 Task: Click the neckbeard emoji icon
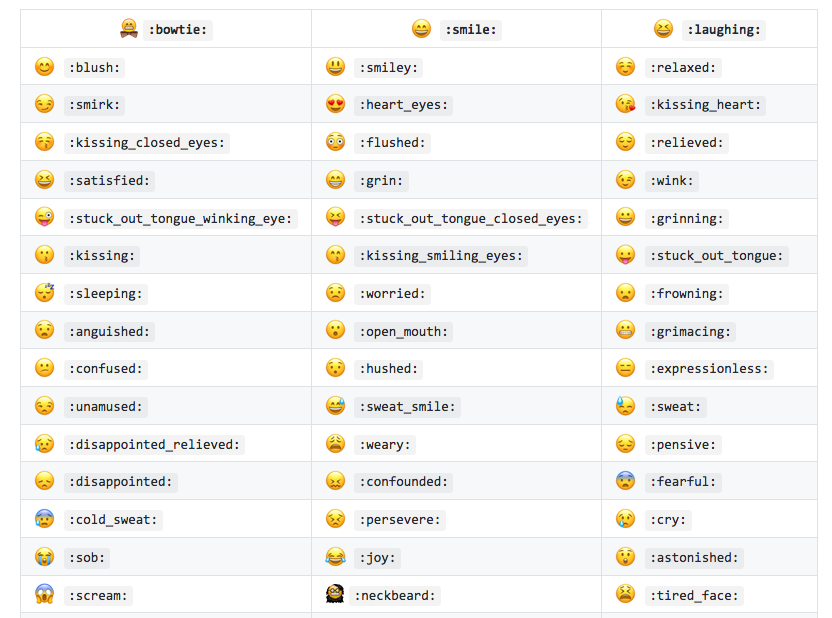pyautogui.click(x=335, y=595)
